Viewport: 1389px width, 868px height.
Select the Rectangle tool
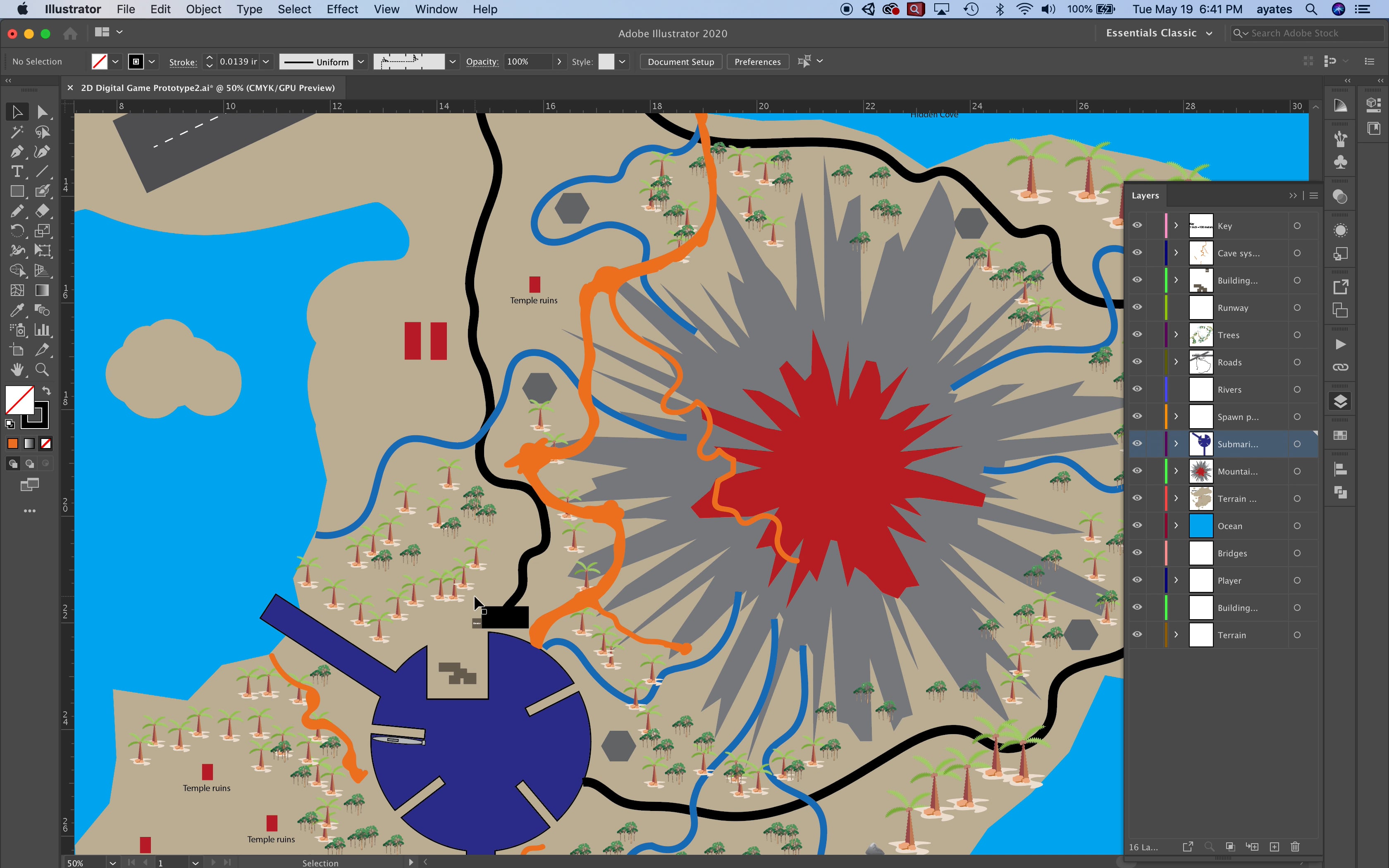point(17,191)
